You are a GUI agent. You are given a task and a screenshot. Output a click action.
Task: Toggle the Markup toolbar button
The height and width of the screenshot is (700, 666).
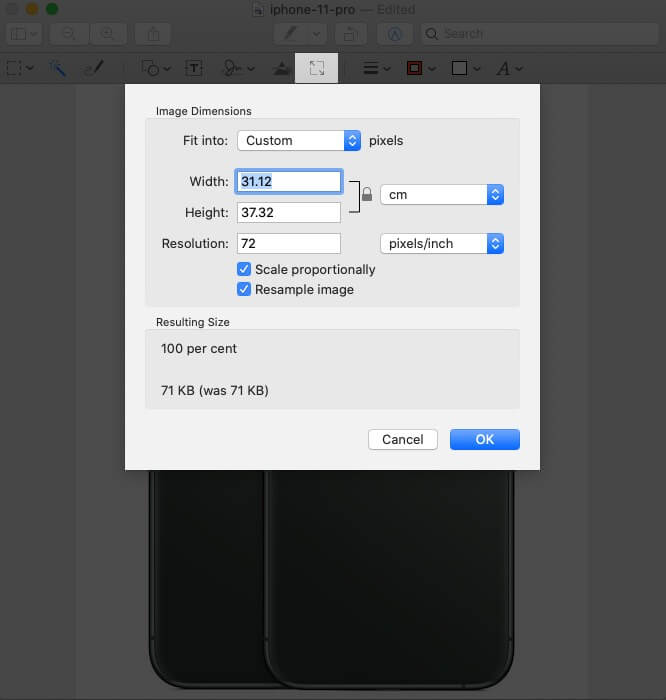tap(395, 34)
